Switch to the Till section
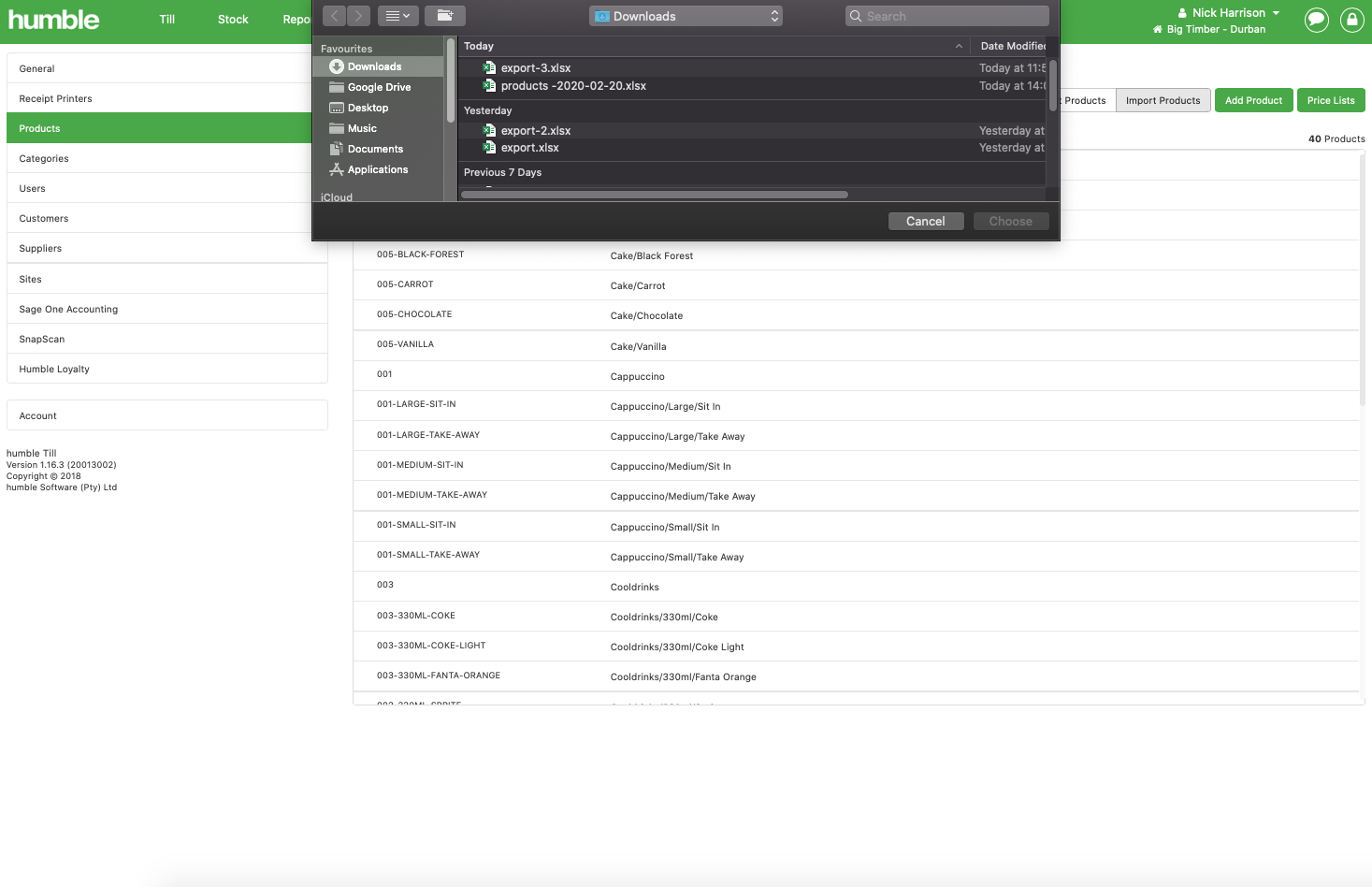This screenshot has width=1372, height=887. (x=166, y=19)
